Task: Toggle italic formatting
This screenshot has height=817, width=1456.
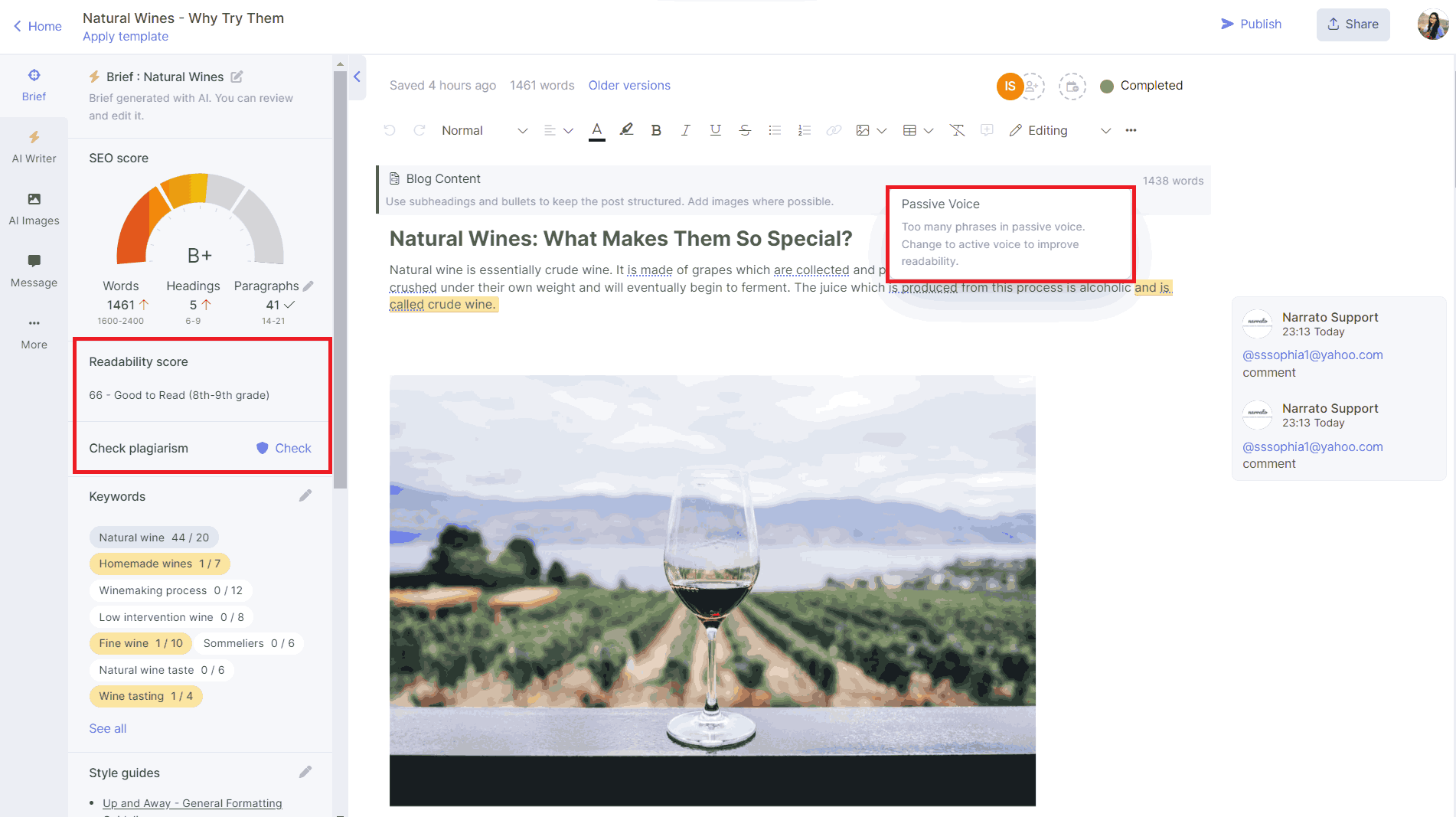Action: click(685, 130)
